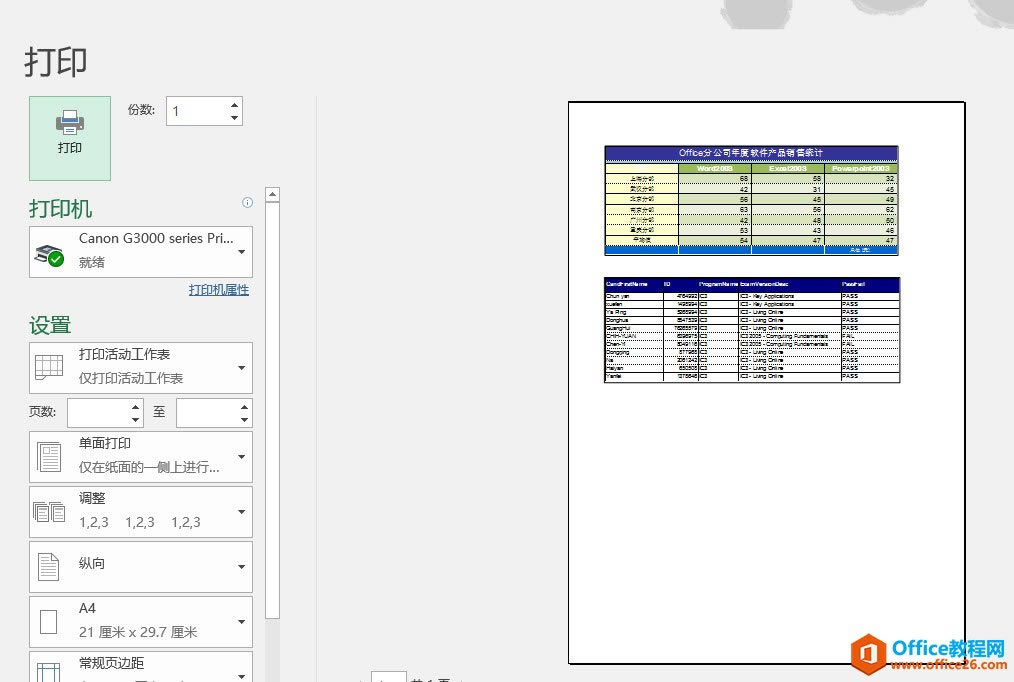Click the Canon printer status icon
The height and width of the screenshot is (682, 1014).
point(49,255)
